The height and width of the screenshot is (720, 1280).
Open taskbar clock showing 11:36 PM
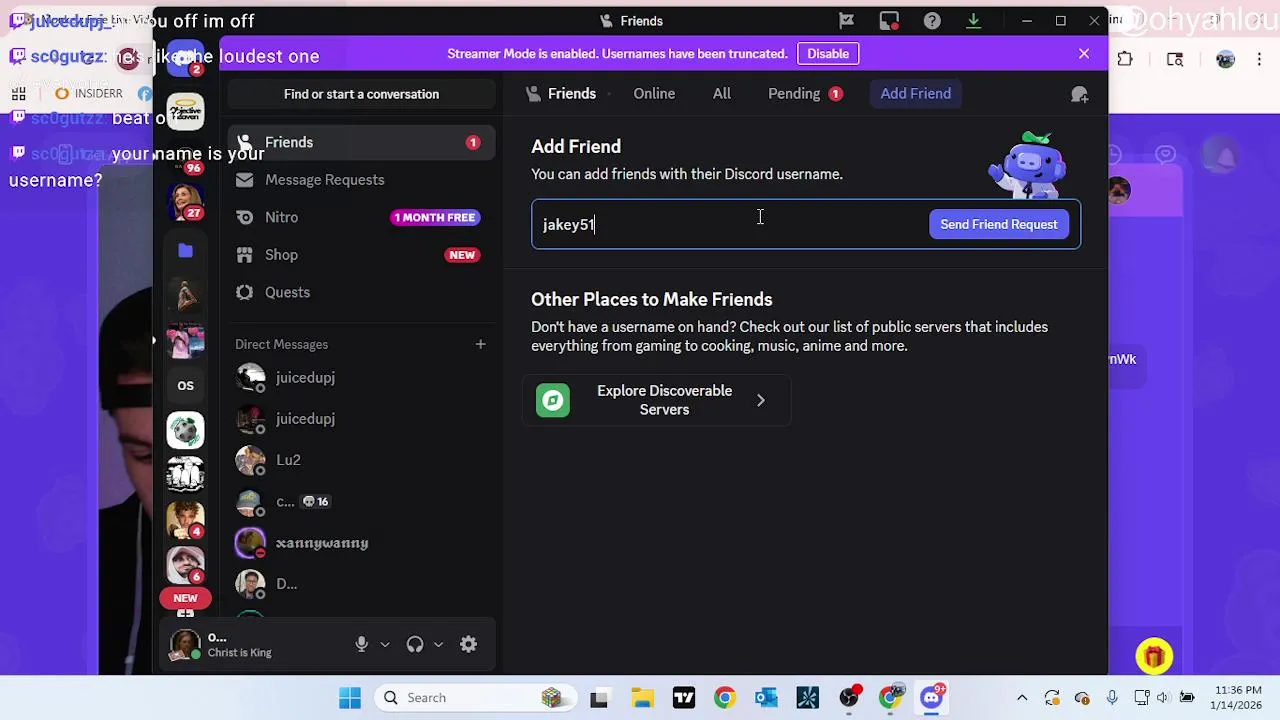tap(1239, 698)
